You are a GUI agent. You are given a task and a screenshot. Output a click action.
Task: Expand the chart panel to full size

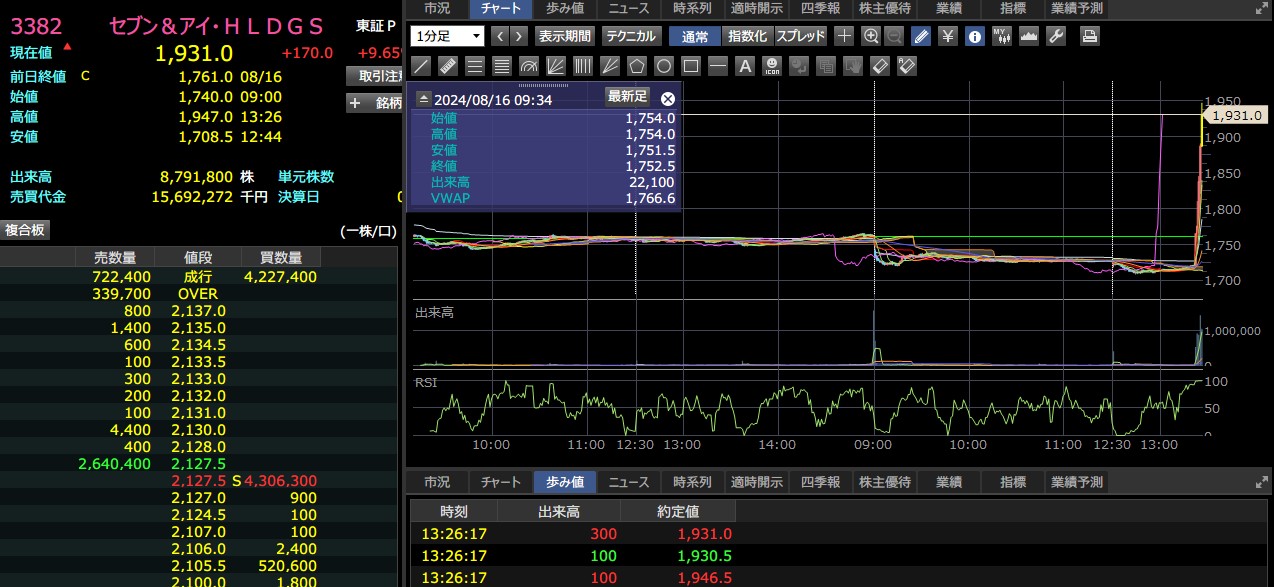[1260, 8]
